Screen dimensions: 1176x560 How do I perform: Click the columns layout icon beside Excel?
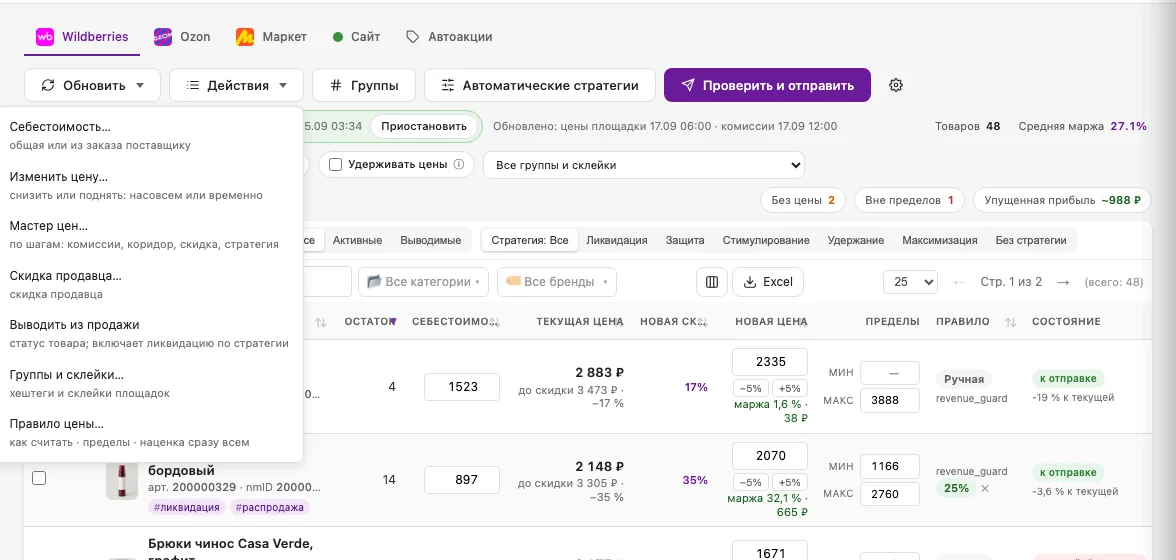pos(712,282)
